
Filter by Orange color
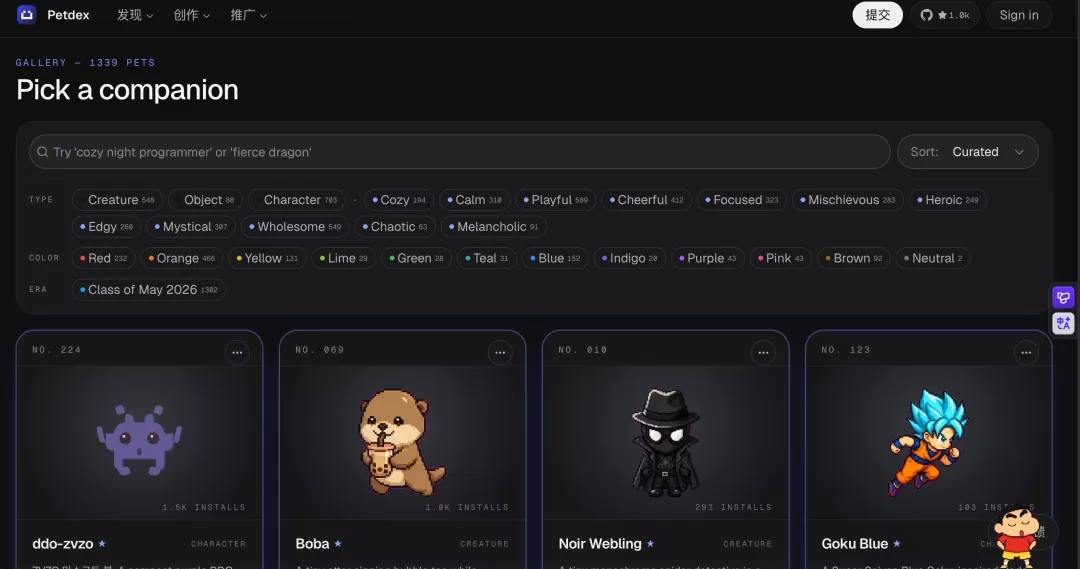click(x=182, y=258)
